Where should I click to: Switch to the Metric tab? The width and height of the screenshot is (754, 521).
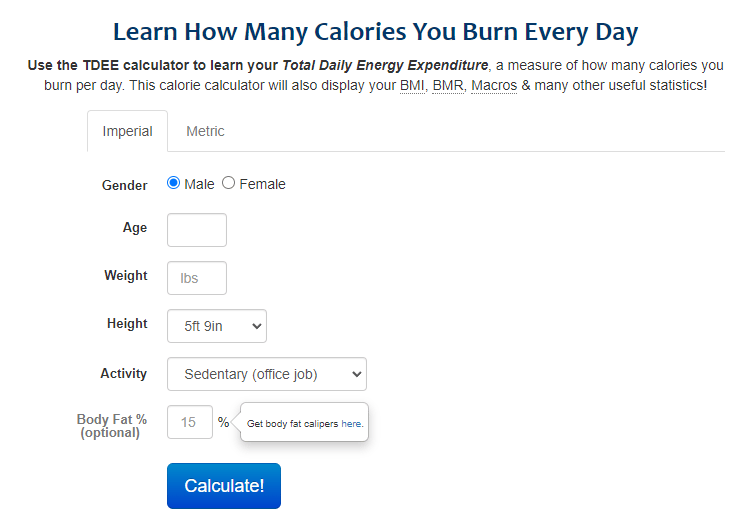click(x=205, y=131)
